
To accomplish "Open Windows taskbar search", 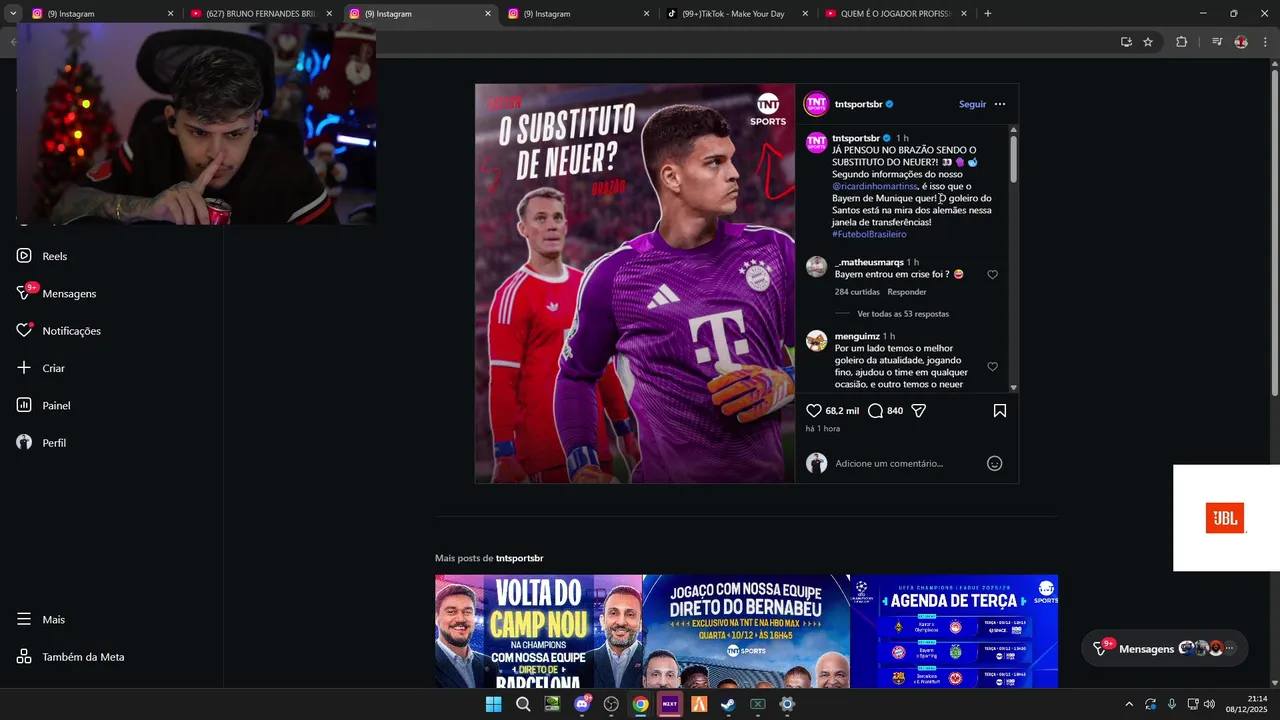I will 523,704.
